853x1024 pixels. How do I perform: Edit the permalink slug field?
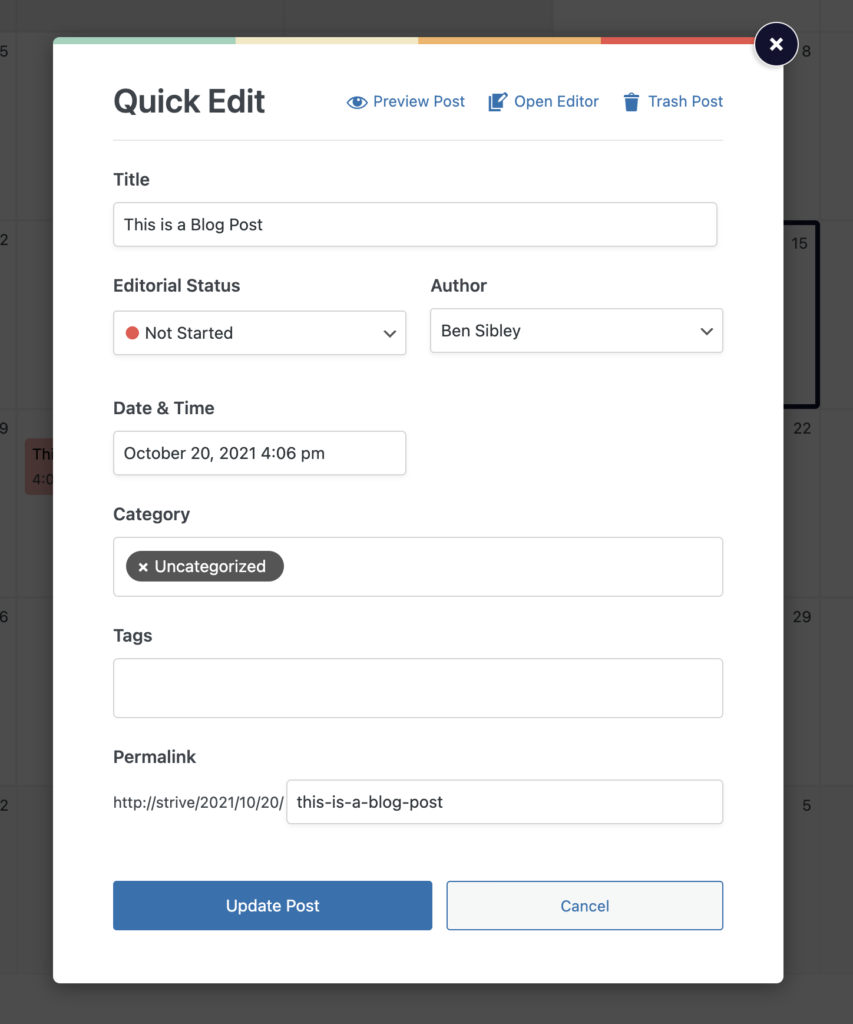click(x=504, y=802)
